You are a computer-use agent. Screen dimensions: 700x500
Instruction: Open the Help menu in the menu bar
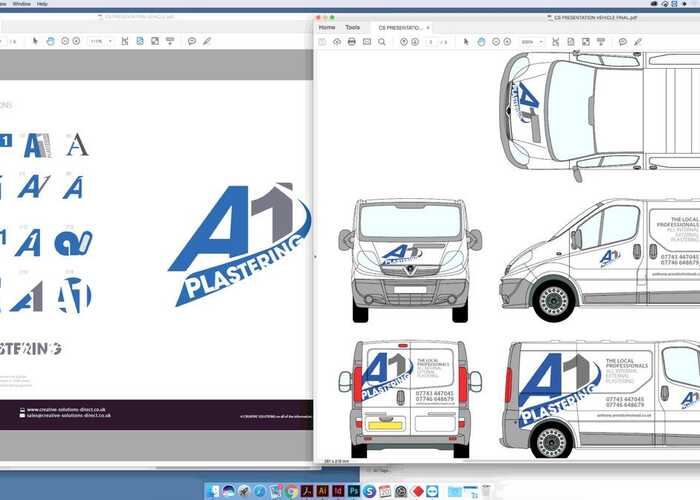pos(42,4)
